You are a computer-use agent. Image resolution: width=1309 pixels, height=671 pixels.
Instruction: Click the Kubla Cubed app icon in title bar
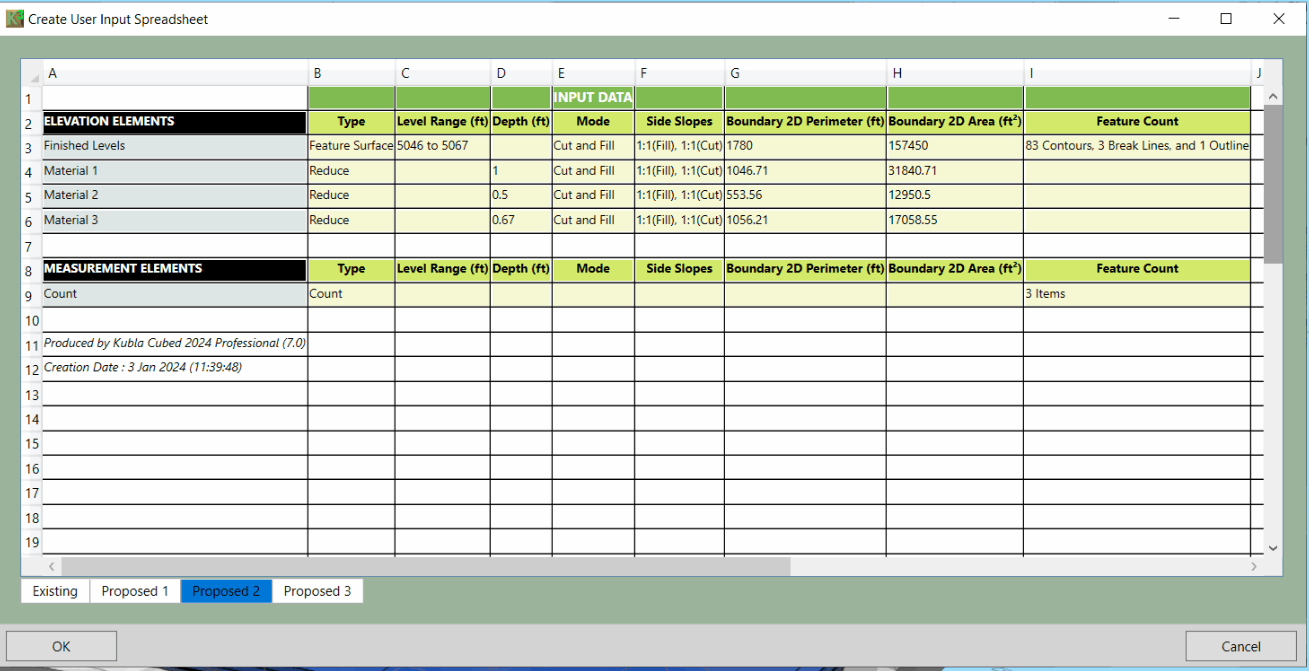coord(15,19)
